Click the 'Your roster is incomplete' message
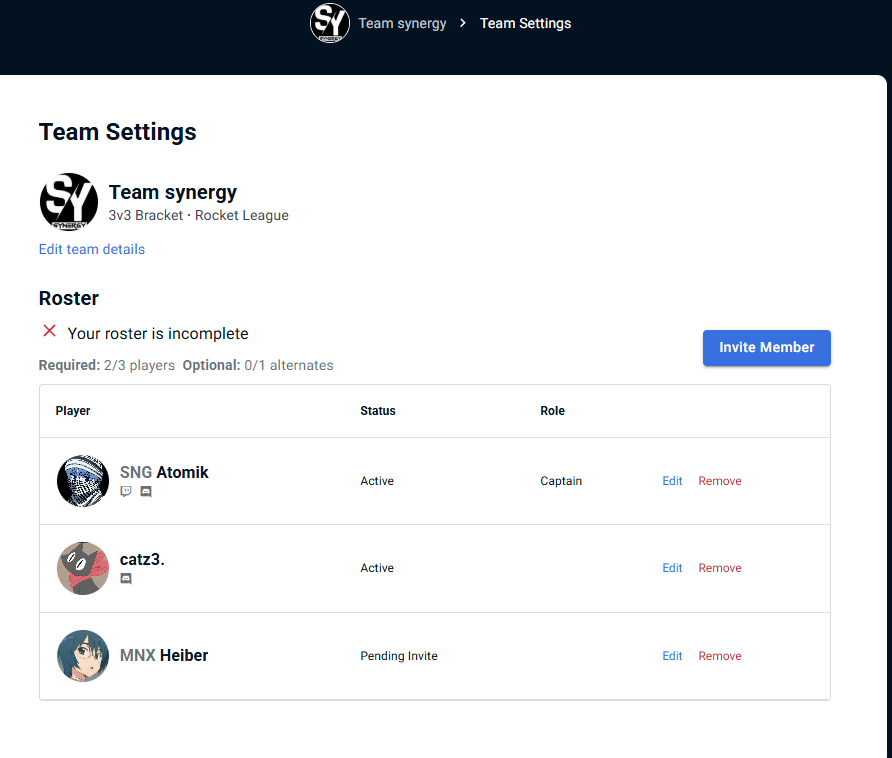 [x=158, y=333]
